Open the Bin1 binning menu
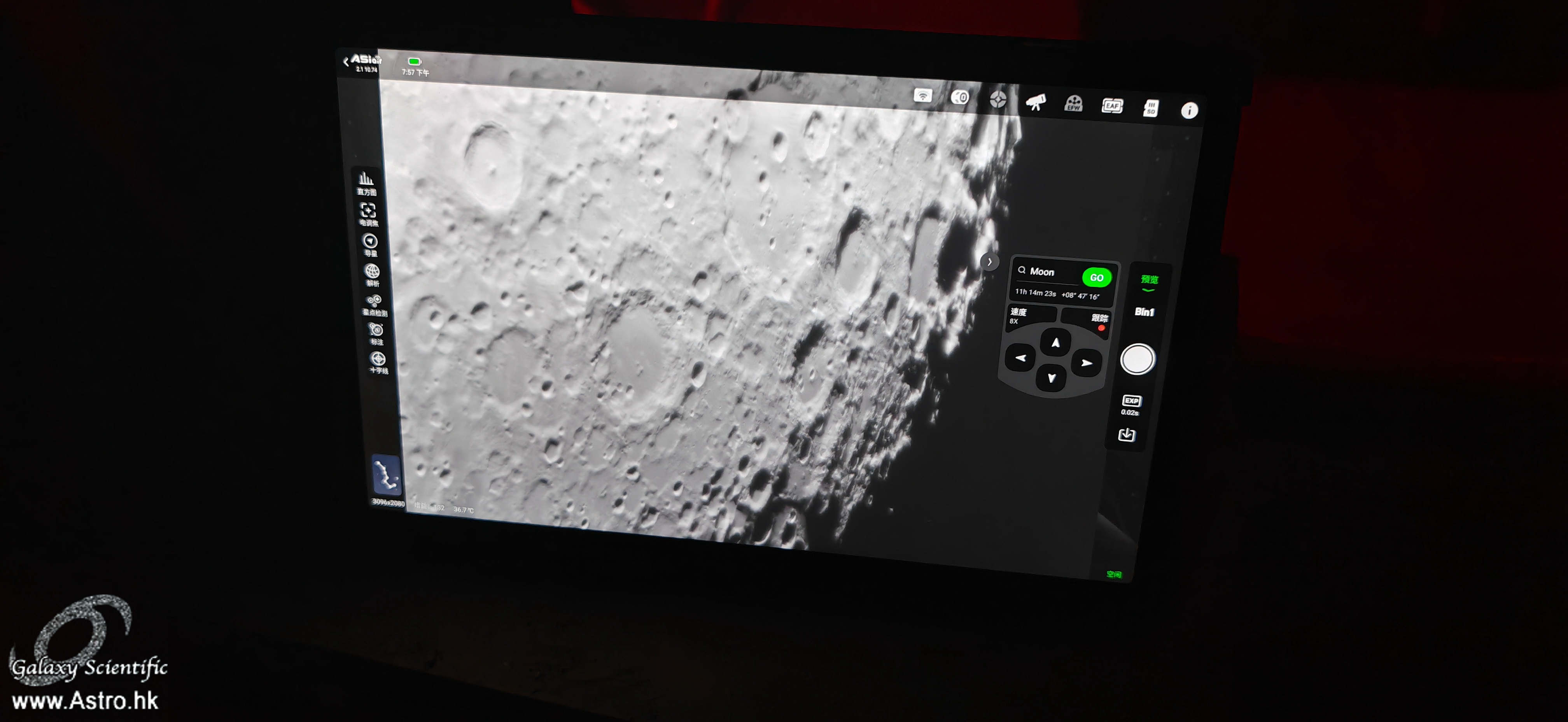This screenshot has width=1568, height=722. [x=1144, y=312]
